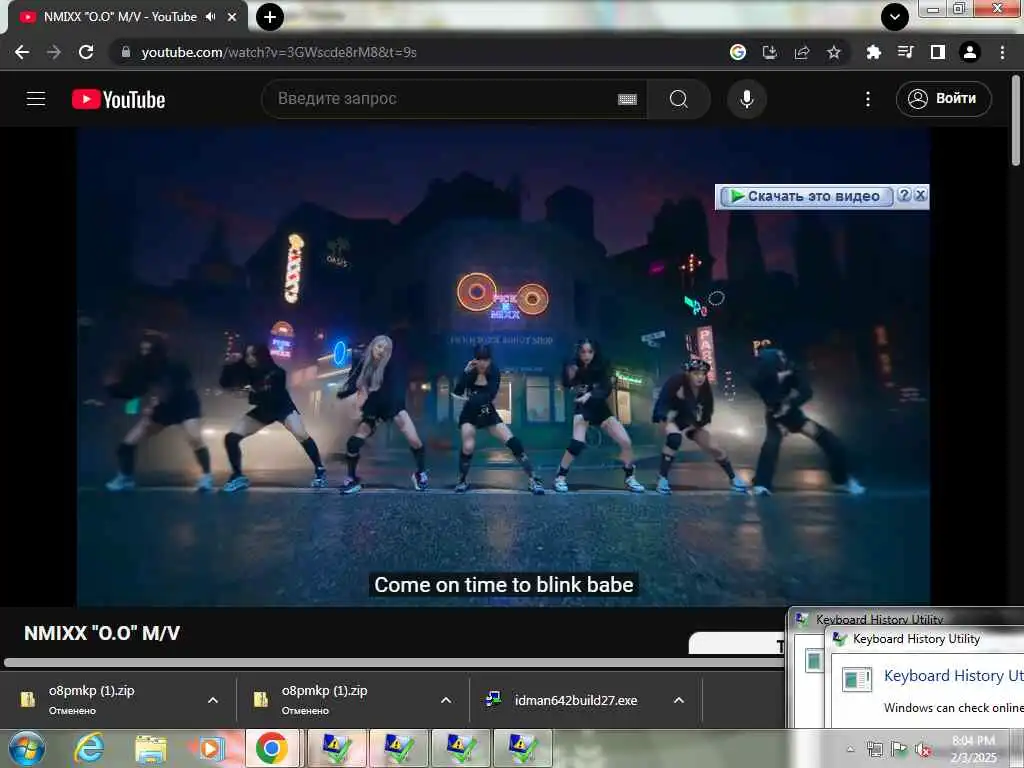This screenshot has height=768, width=1024.
Task: Close the IDM download video panel
Action: [920, 195]
